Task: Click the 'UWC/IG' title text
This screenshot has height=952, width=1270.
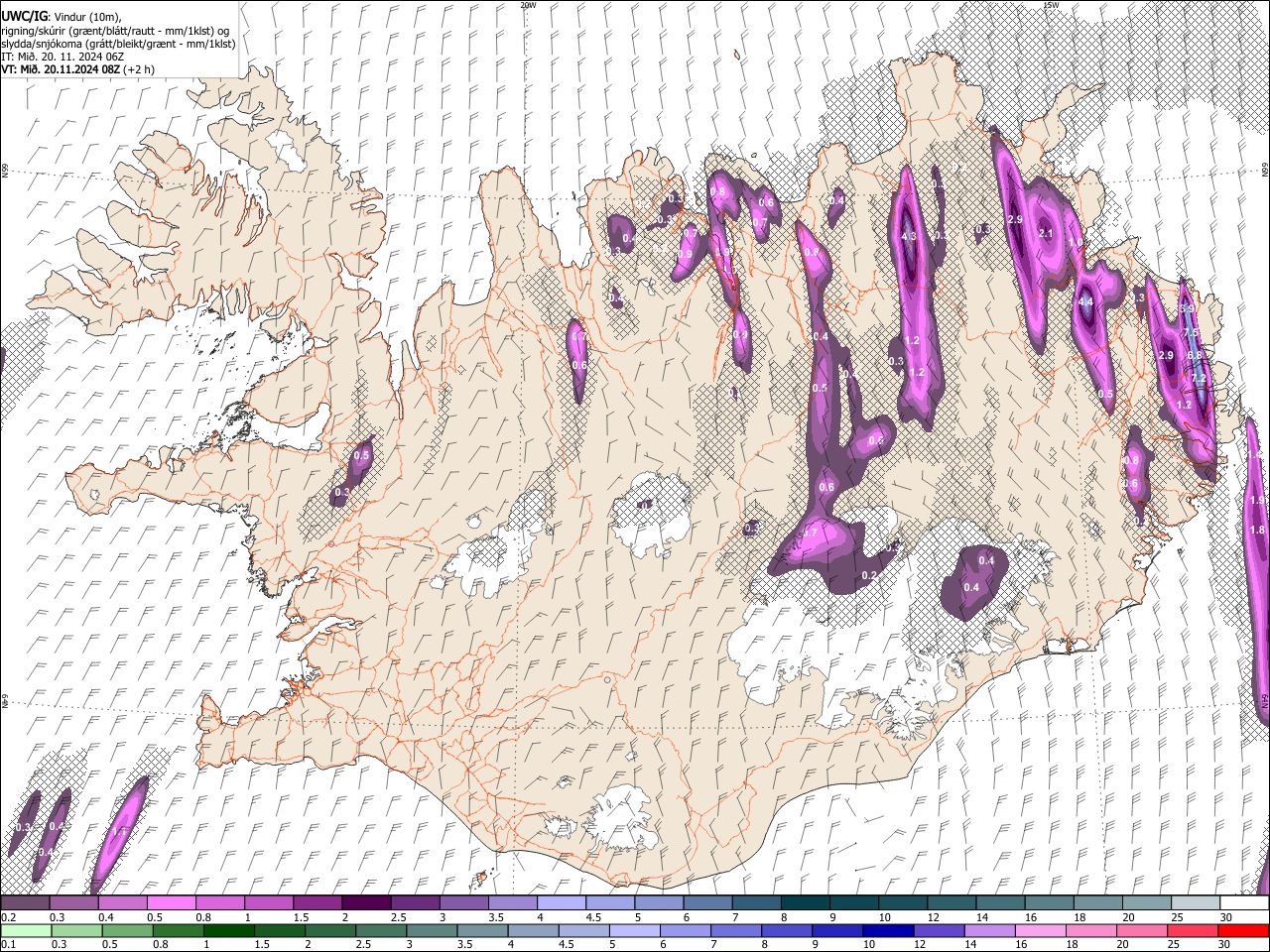Action: (x=24, y=16)
